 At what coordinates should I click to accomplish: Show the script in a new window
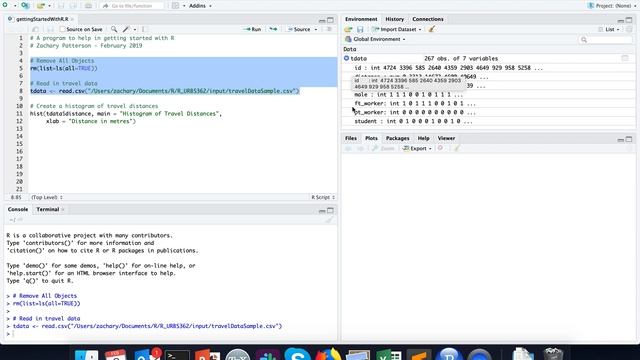point(36,29)
